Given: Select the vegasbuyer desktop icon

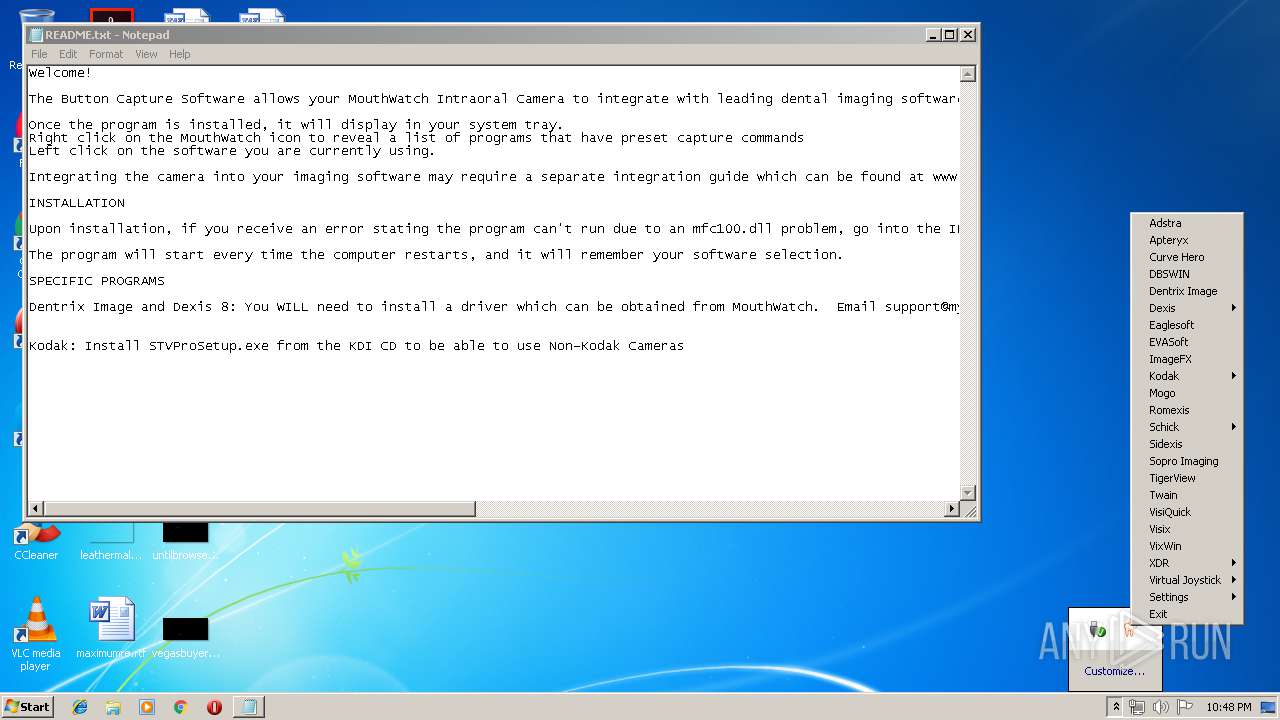Looking at the screenshot, I should pyautogui.click(x=186, y=638).
